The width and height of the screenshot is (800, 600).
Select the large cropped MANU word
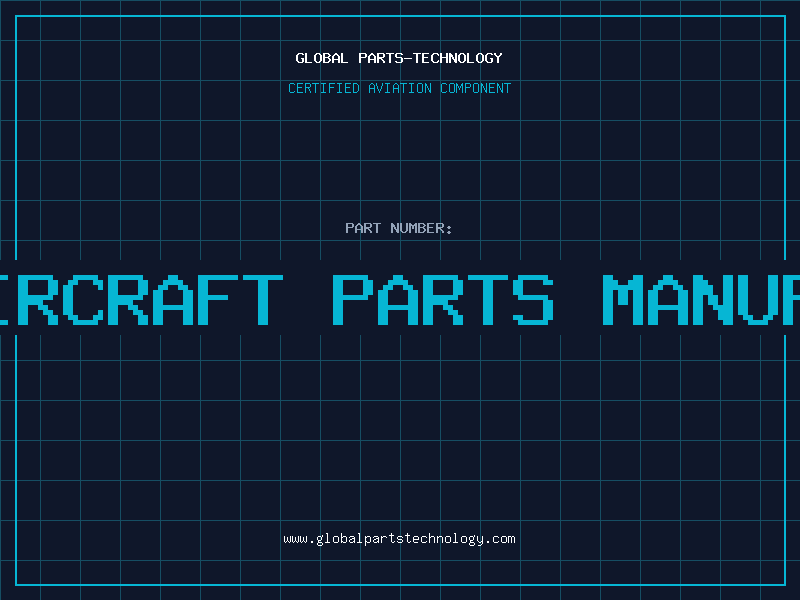pos(702,300)
